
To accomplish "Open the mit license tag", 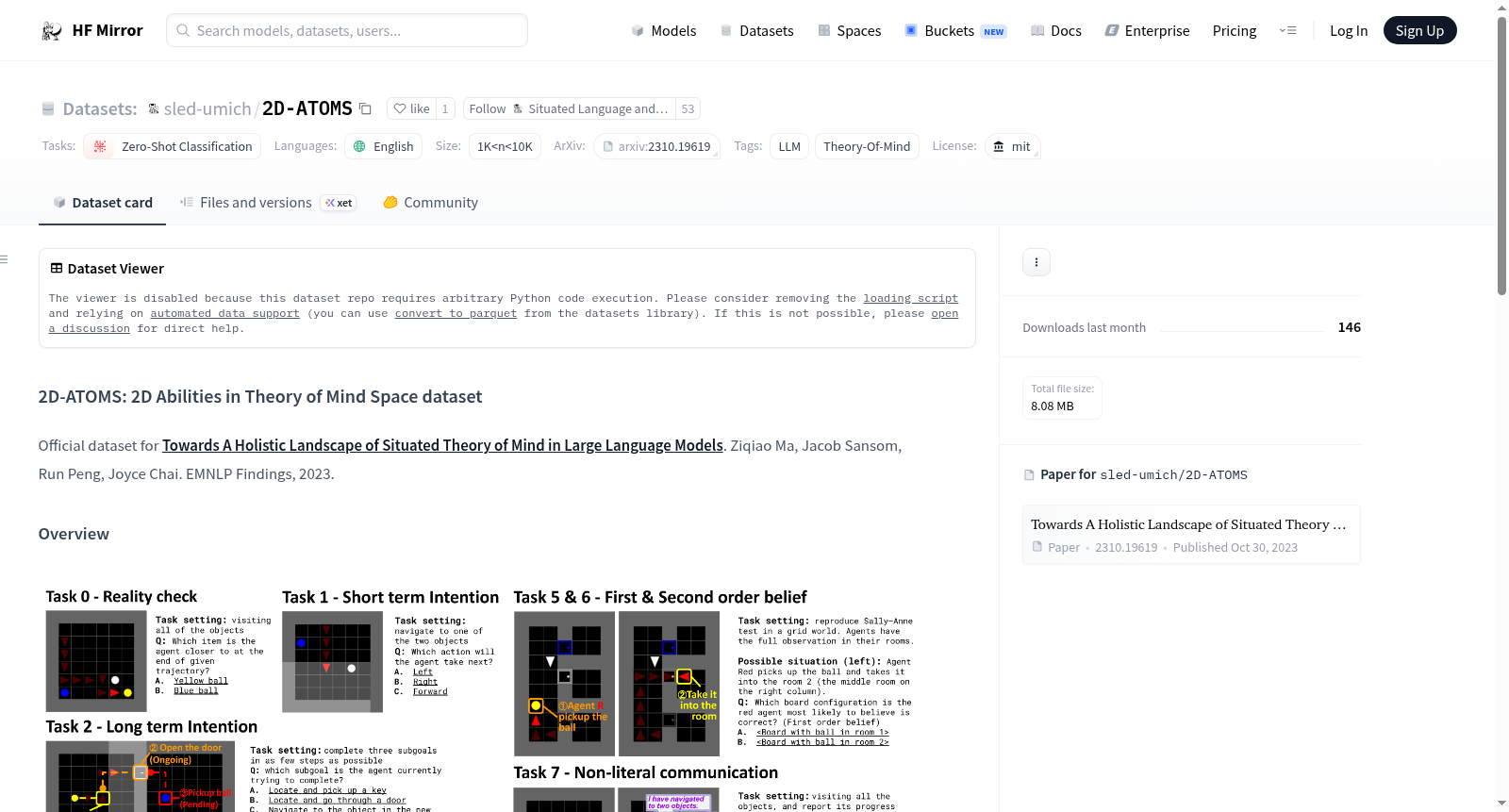I will 1012,146.
